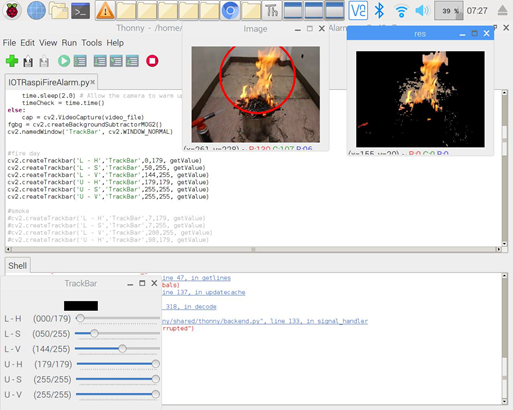Click the CPU usage monitor showing 39%
Viewport: 513px width, 410px height.
coord(449,11)
